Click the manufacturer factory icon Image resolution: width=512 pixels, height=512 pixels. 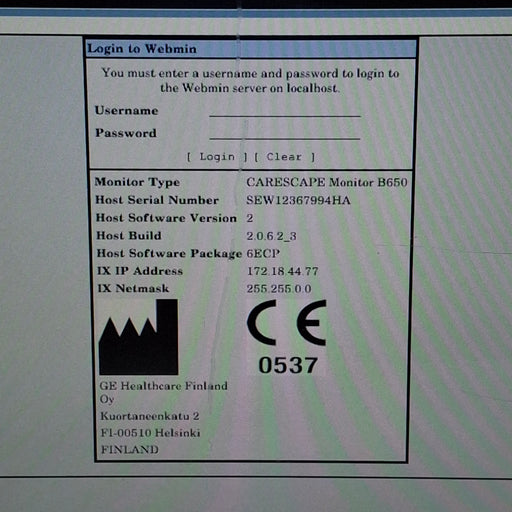point(138,337)
